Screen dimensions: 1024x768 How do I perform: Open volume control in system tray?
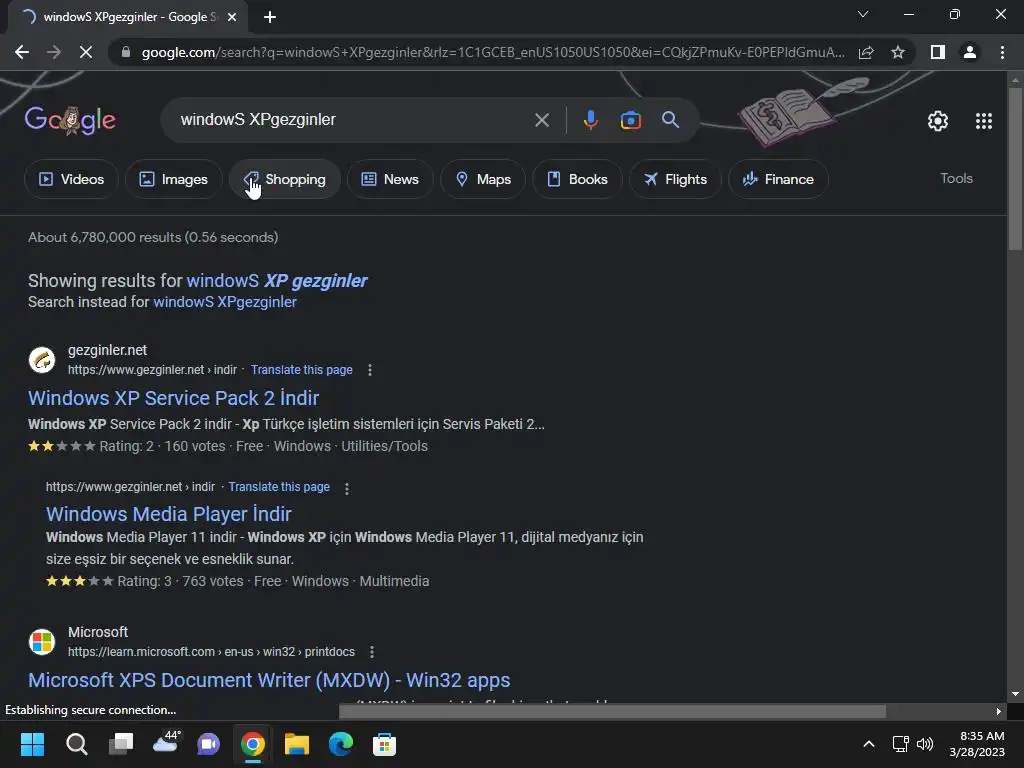click(925, 744)
